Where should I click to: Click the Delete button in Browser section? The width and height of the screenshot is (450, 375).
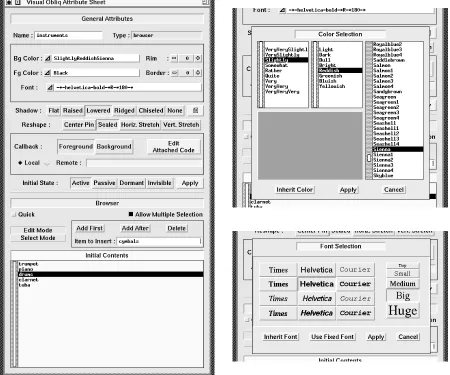[x=176, y=228]
